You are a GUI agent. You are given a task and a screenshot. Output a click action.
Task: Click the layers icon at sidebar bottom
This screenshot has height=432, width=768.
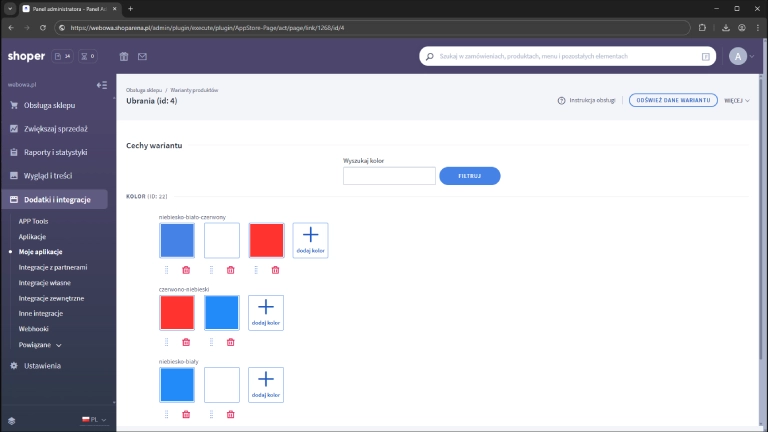[11, 420]
